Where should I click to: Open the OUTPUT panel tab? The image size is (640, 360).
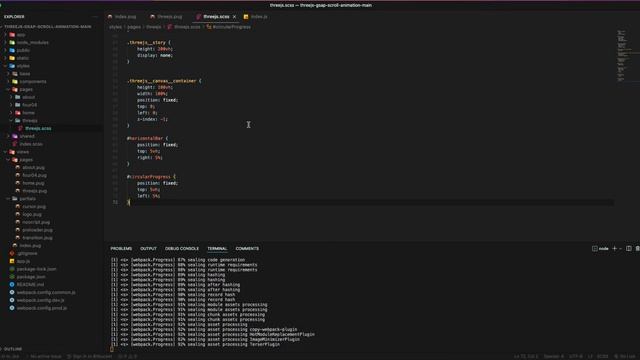pos(148,249)
